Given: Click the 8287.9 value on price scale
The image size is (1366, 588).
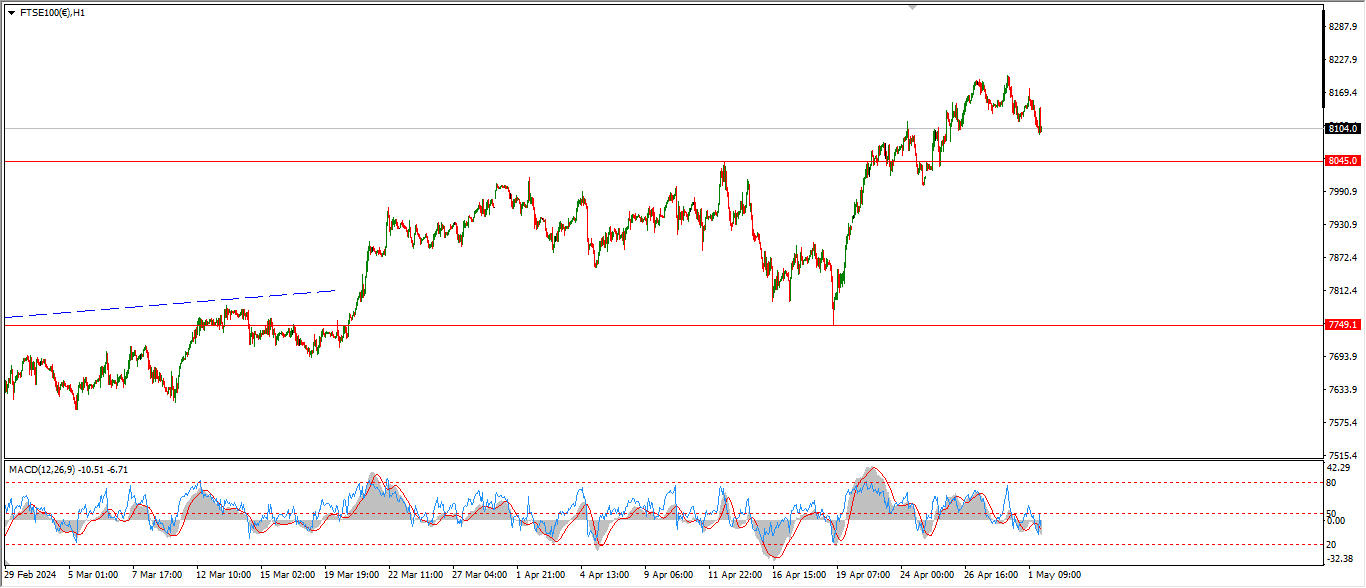Looking at the screenshot, I should 1342,27.
